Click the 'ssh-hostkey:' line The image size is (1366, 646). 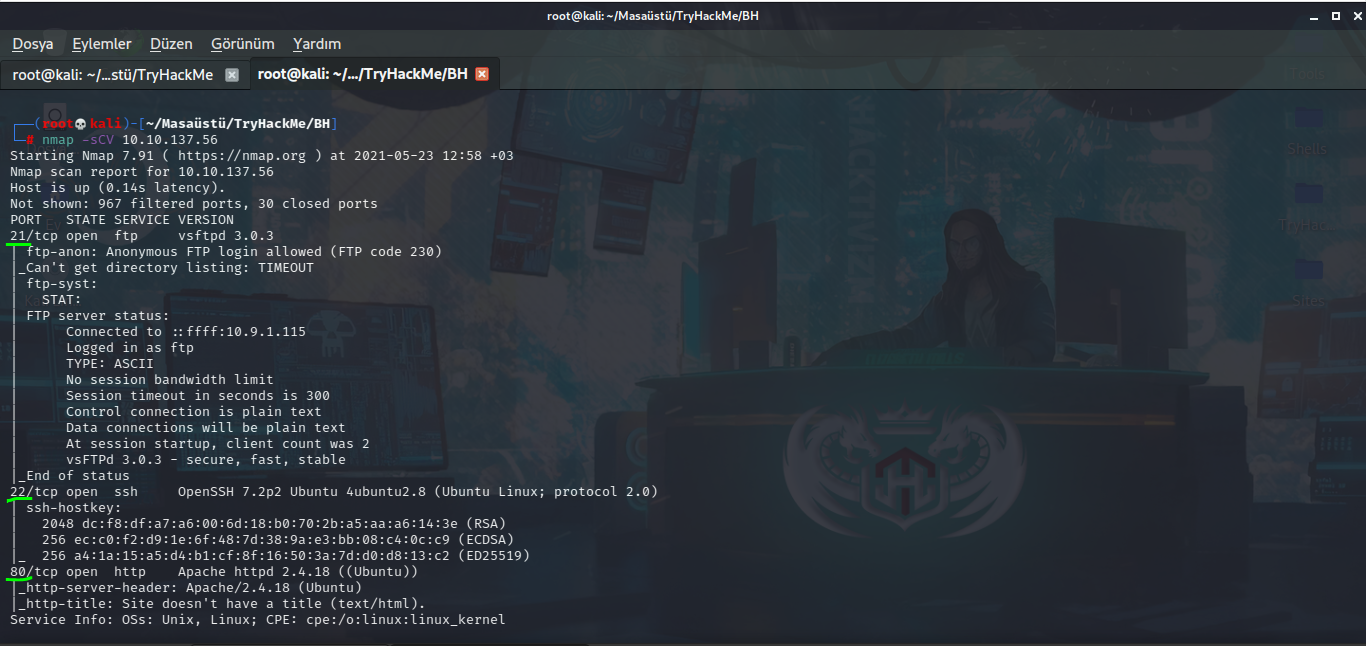click(74, 508)
